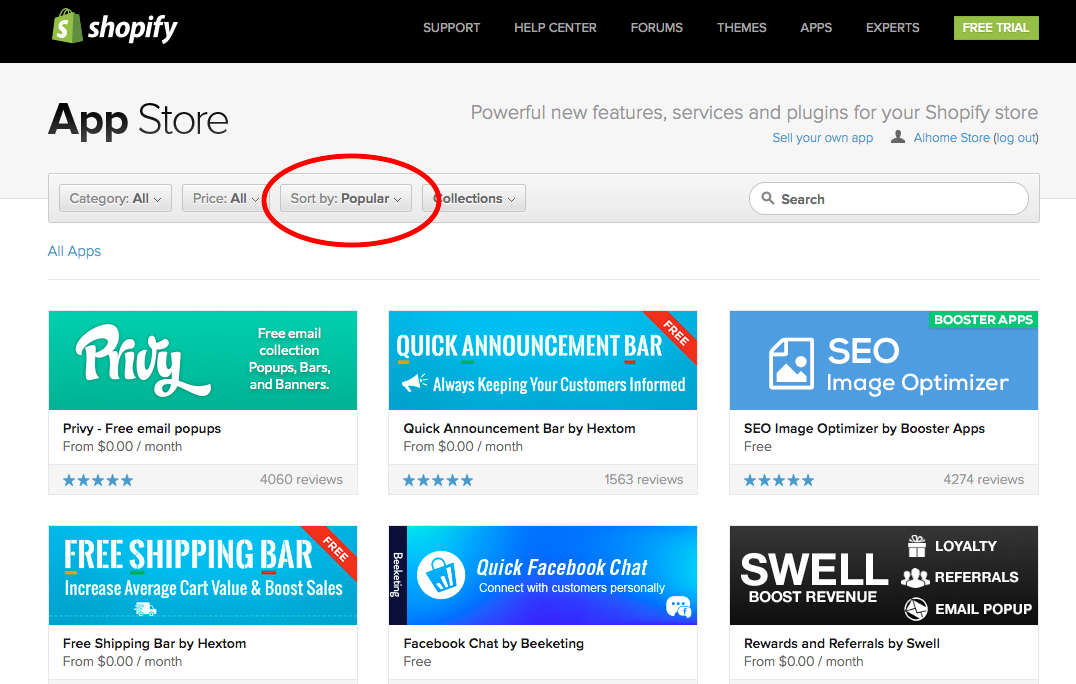
Task: Expand the Collections dropdown
Action: coord(474,198)
